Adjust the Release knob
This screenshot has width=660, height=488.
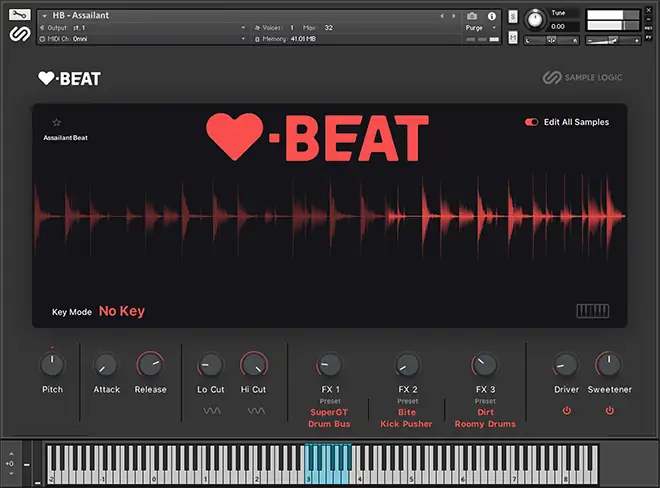click(150, 365)
